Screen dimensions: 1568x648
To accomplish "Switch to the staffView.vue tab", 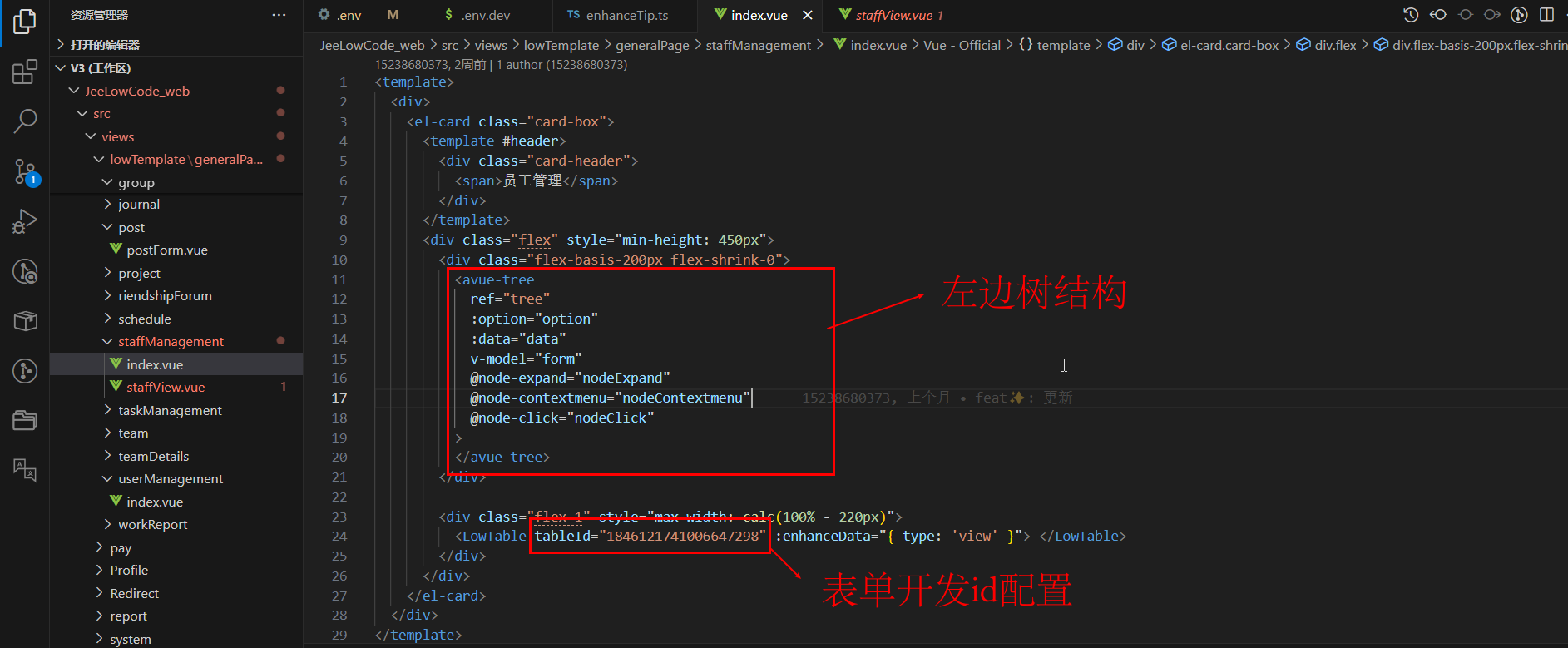I will [x=893, y=16].
